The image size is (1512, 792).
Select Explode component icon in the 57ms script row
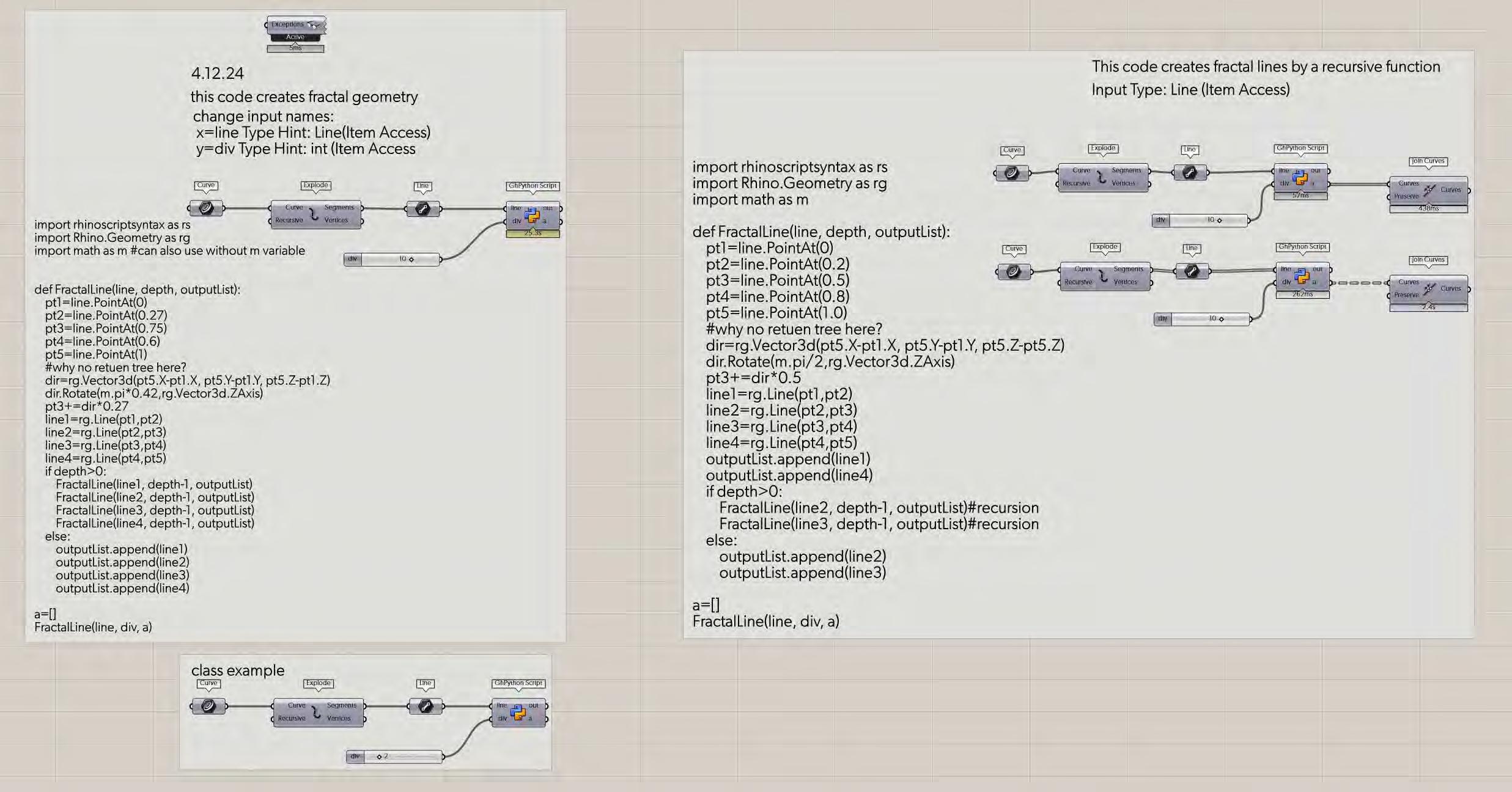(x=1102, y=177)
